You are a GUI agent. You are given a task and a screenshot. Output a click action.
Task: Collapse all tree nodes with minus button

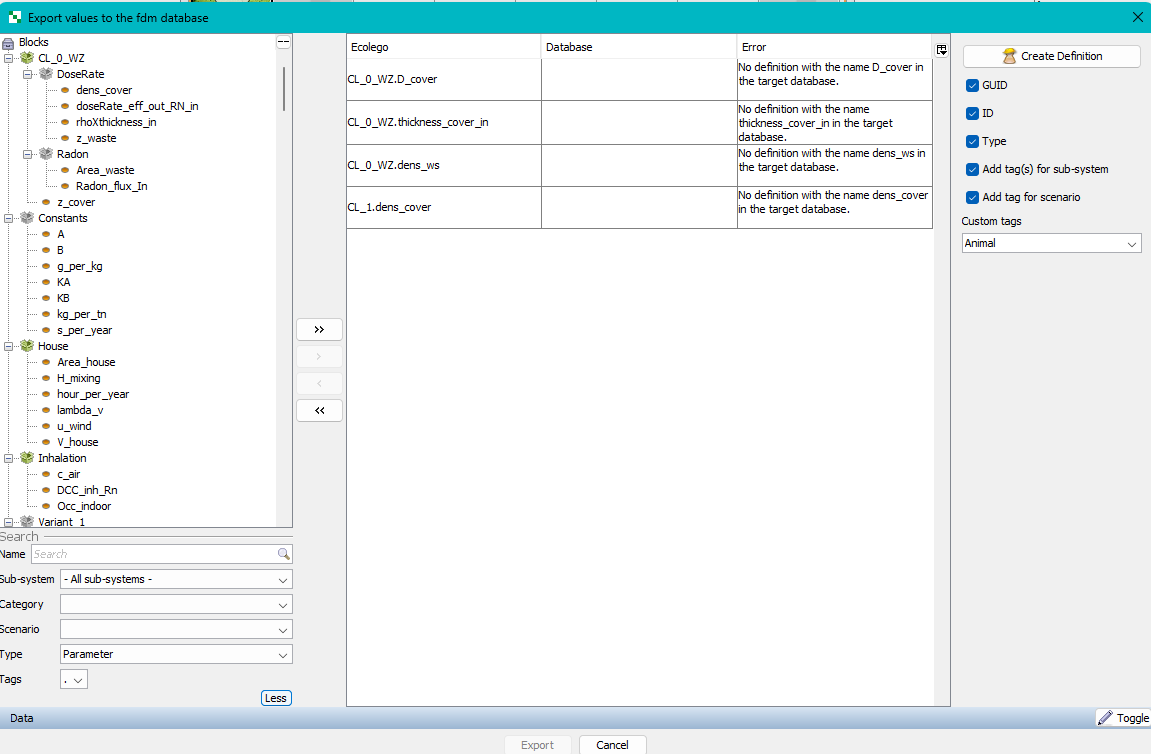(283, 43)
